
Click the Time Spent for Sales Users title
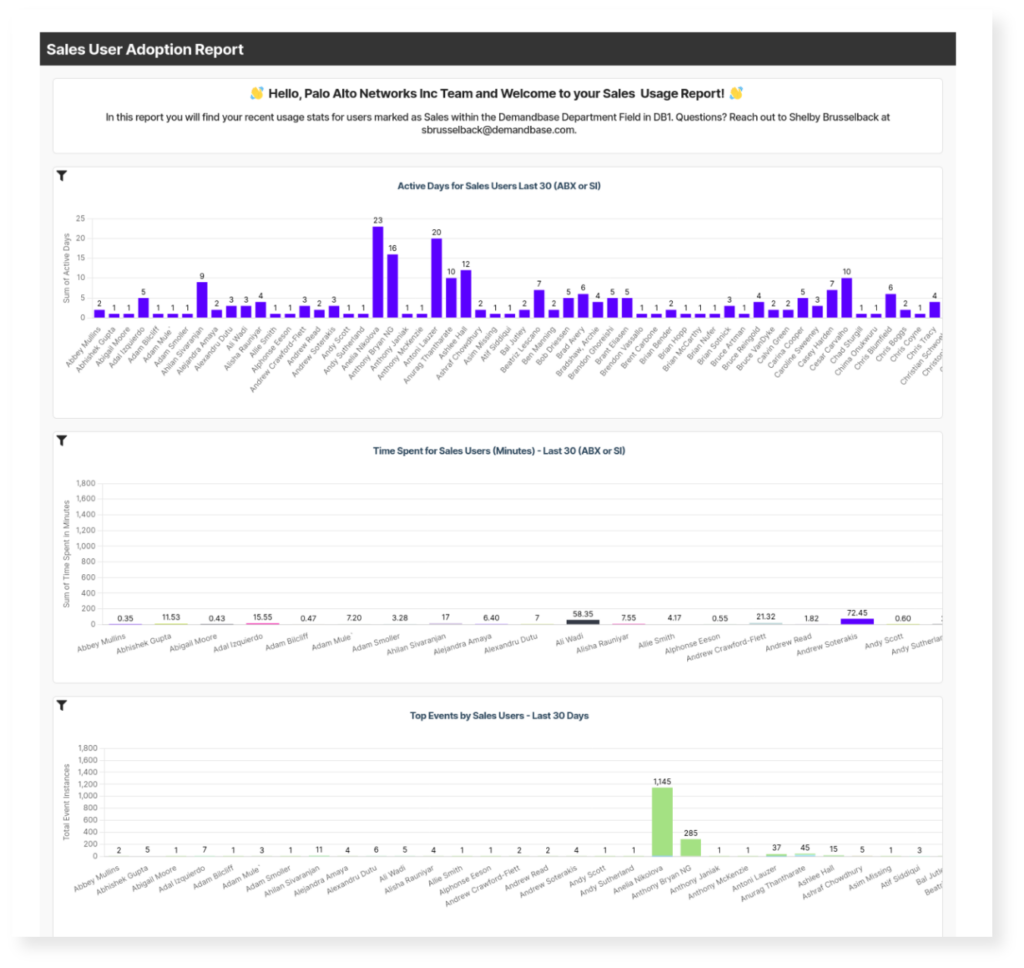[x=498, y=450]
